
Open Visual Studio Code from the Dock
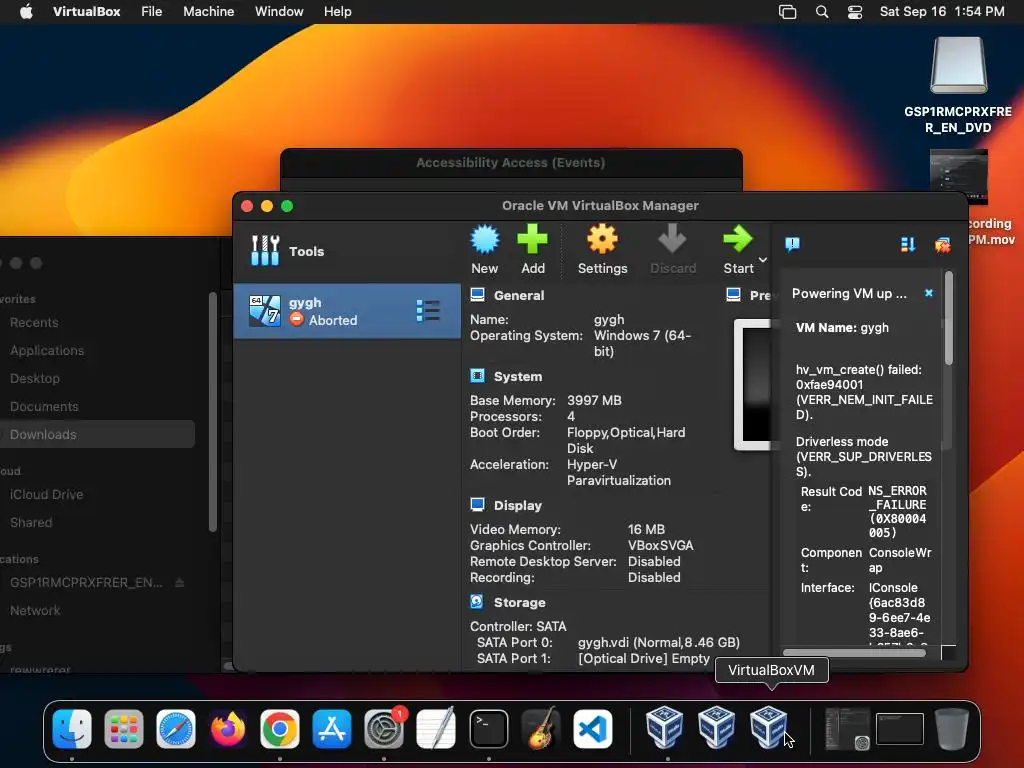coord(592,728)
